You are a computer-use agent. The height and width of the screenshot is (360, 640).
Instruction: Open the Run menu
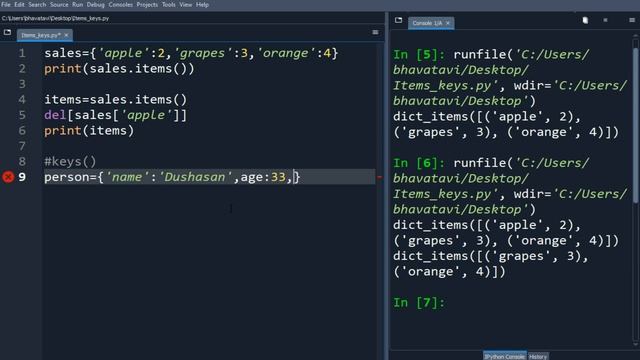(x=78, y=4)
